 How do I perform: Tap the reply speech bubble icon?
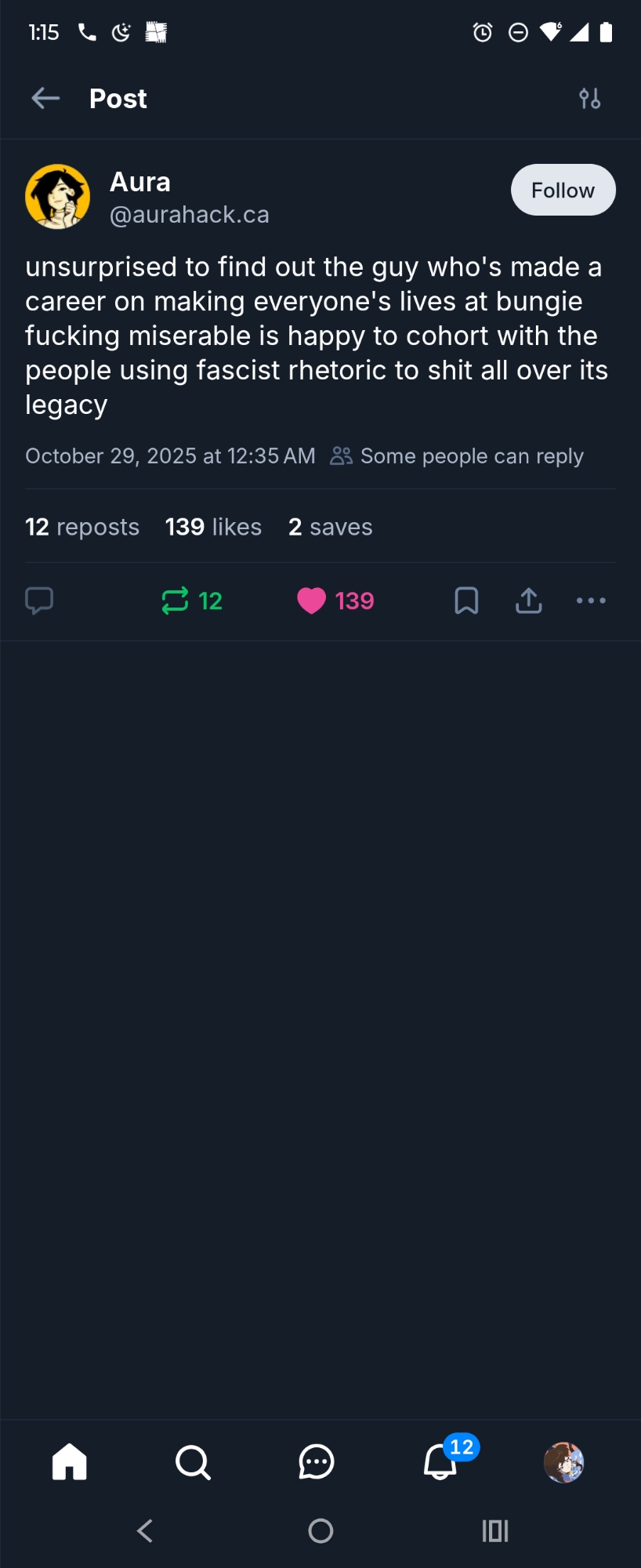pyautogui.click(x=39, y=601)
